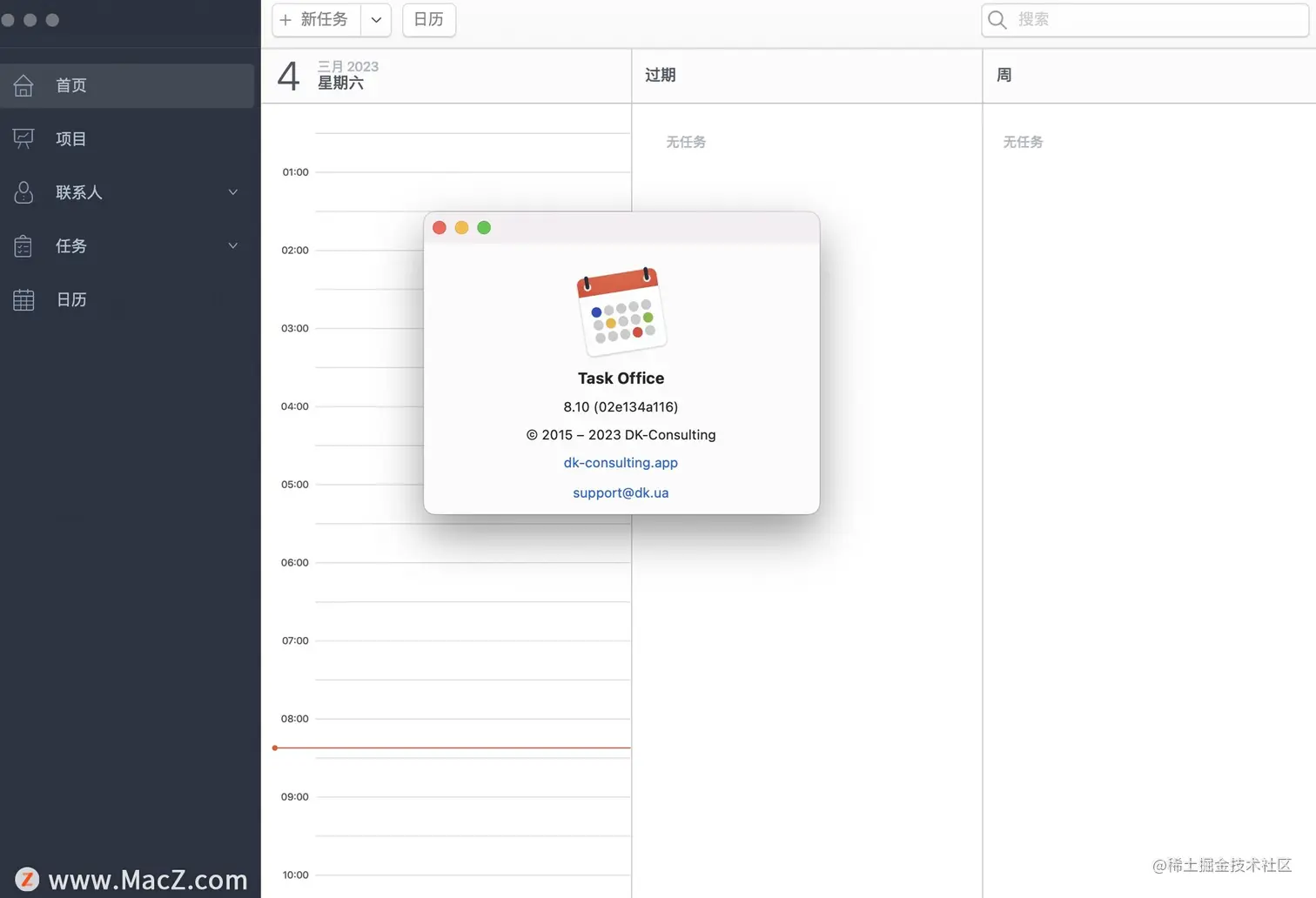
Task: Click the support@dk.ua email link
Action: click(x=621, y=493)
